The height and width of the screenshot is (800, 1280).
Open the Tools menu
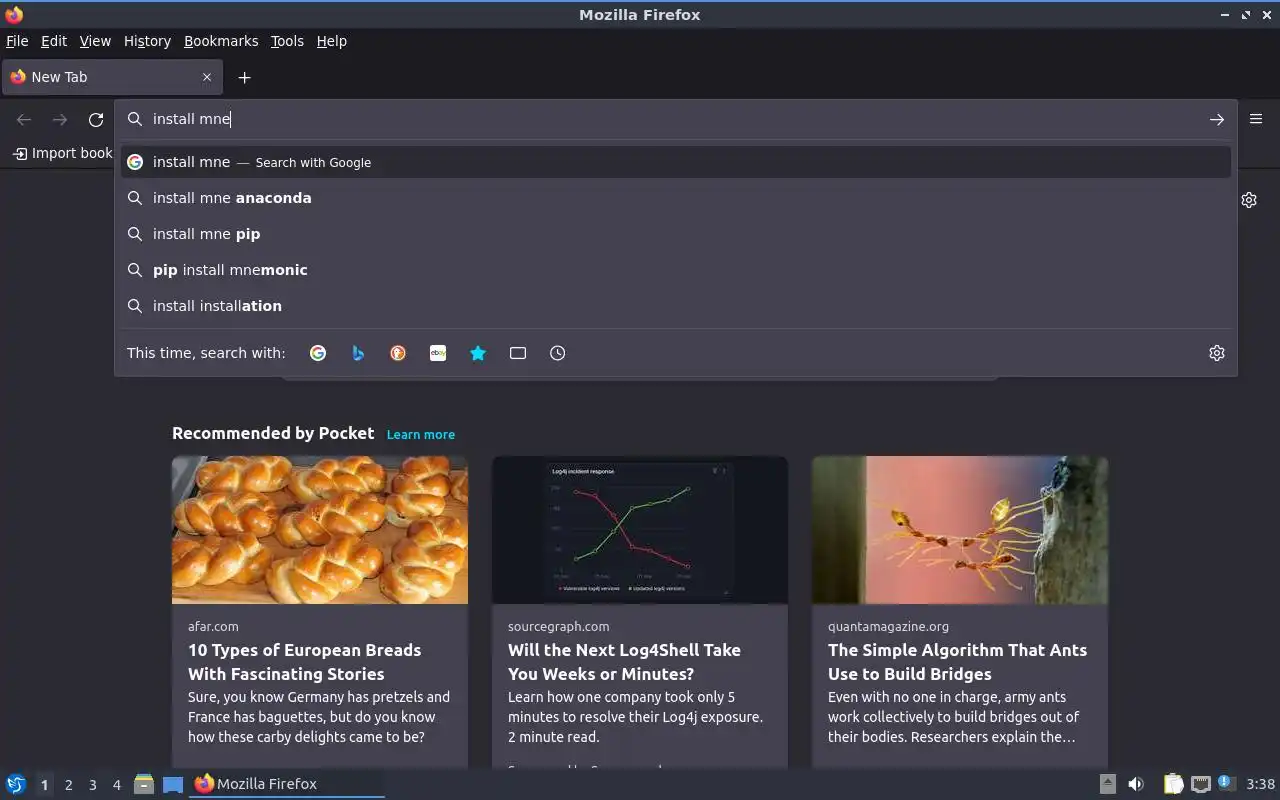tap(287, 41)
